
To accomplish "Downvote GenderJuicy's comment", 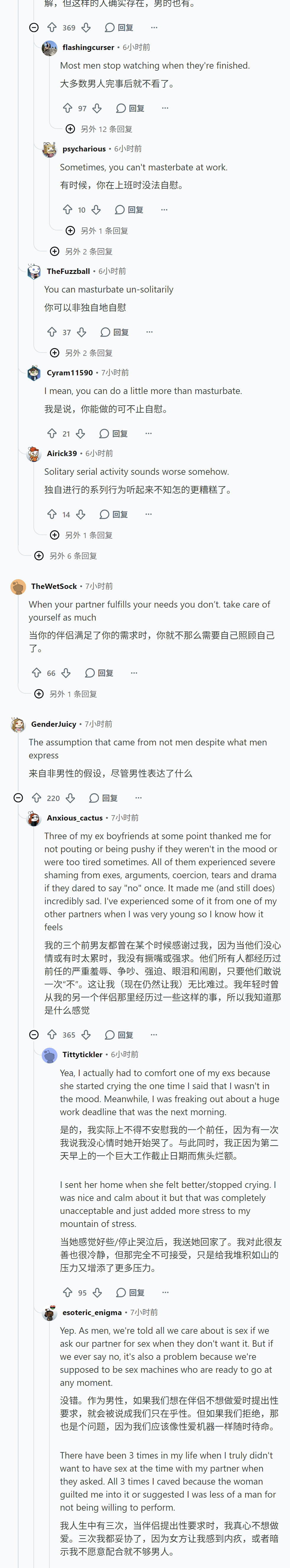I will (70, 798).
